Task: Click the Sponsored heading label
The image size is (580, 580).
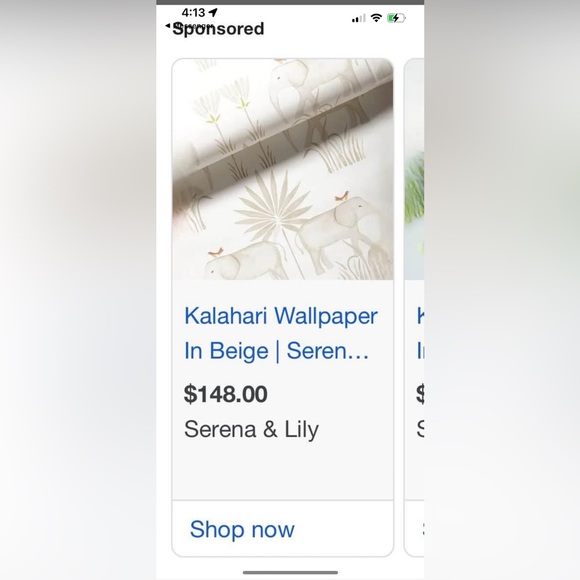Action: tap(218, 29)
